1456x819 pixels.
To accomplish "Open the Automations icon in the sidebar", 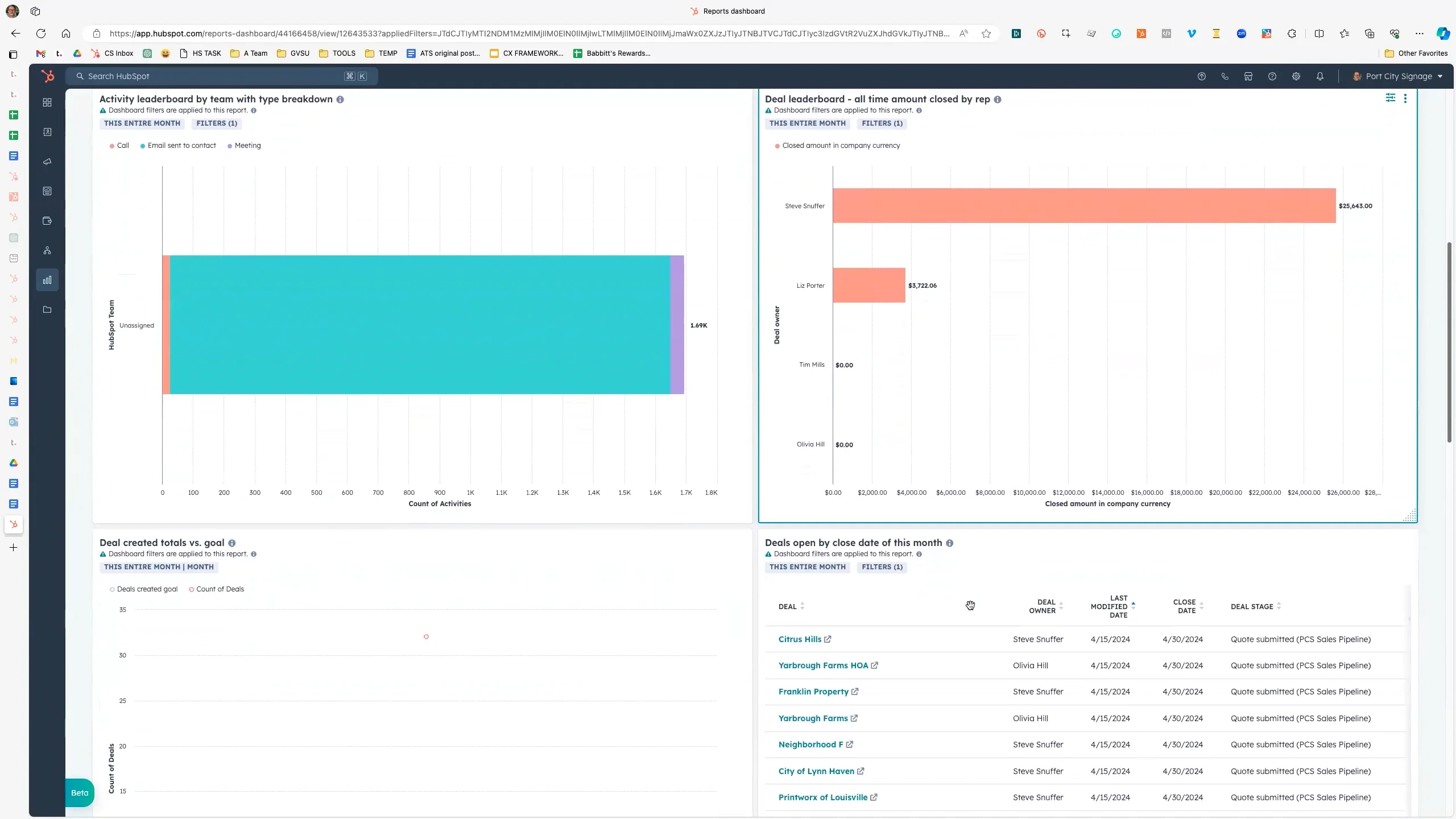I will [x=47, y=250].
